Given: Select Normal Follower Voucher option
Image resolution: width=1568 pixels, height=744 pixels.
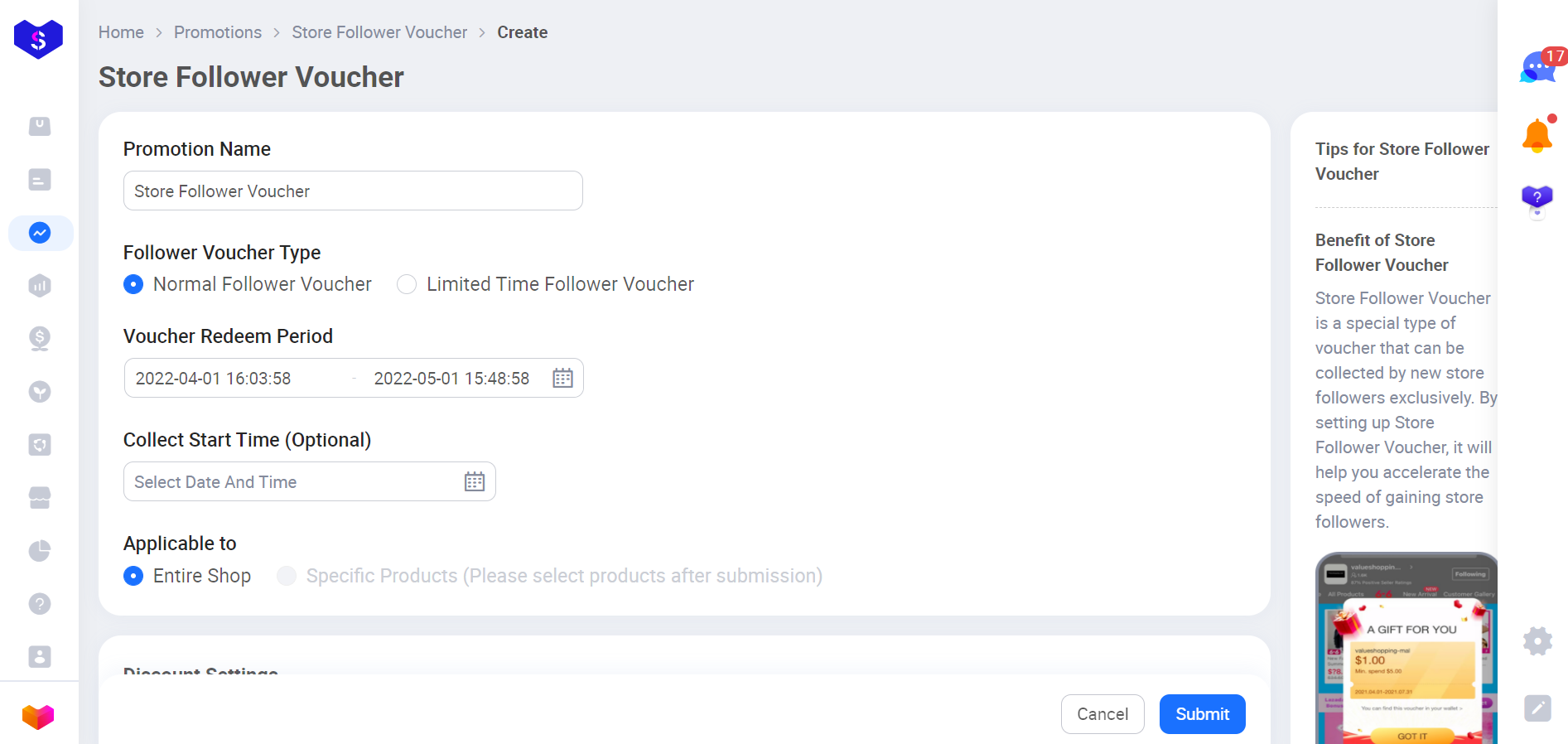Looking at the screenshot, I should tap(133, 284).
